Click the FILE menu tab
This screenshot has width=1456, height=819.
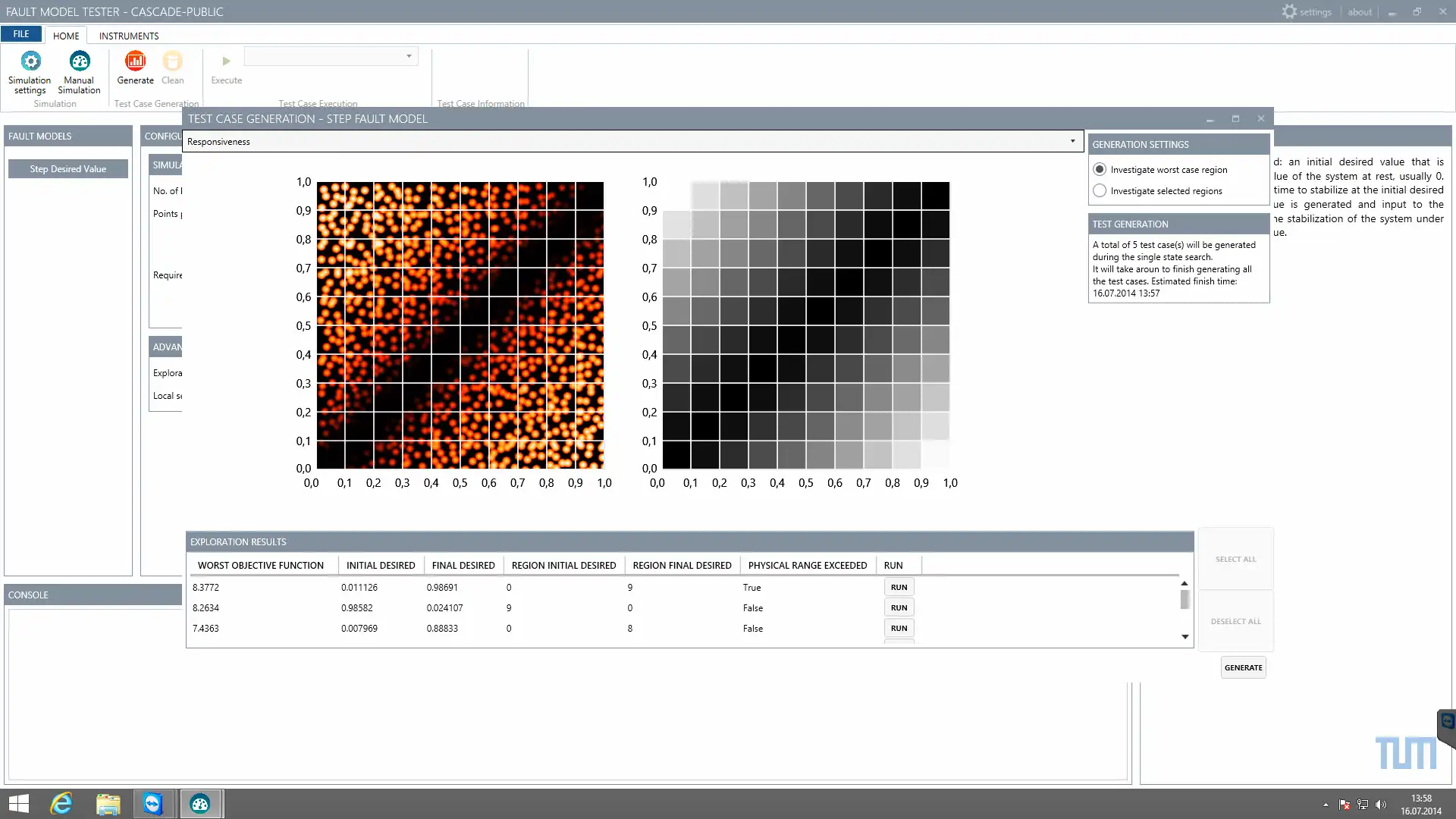(20, 35)
